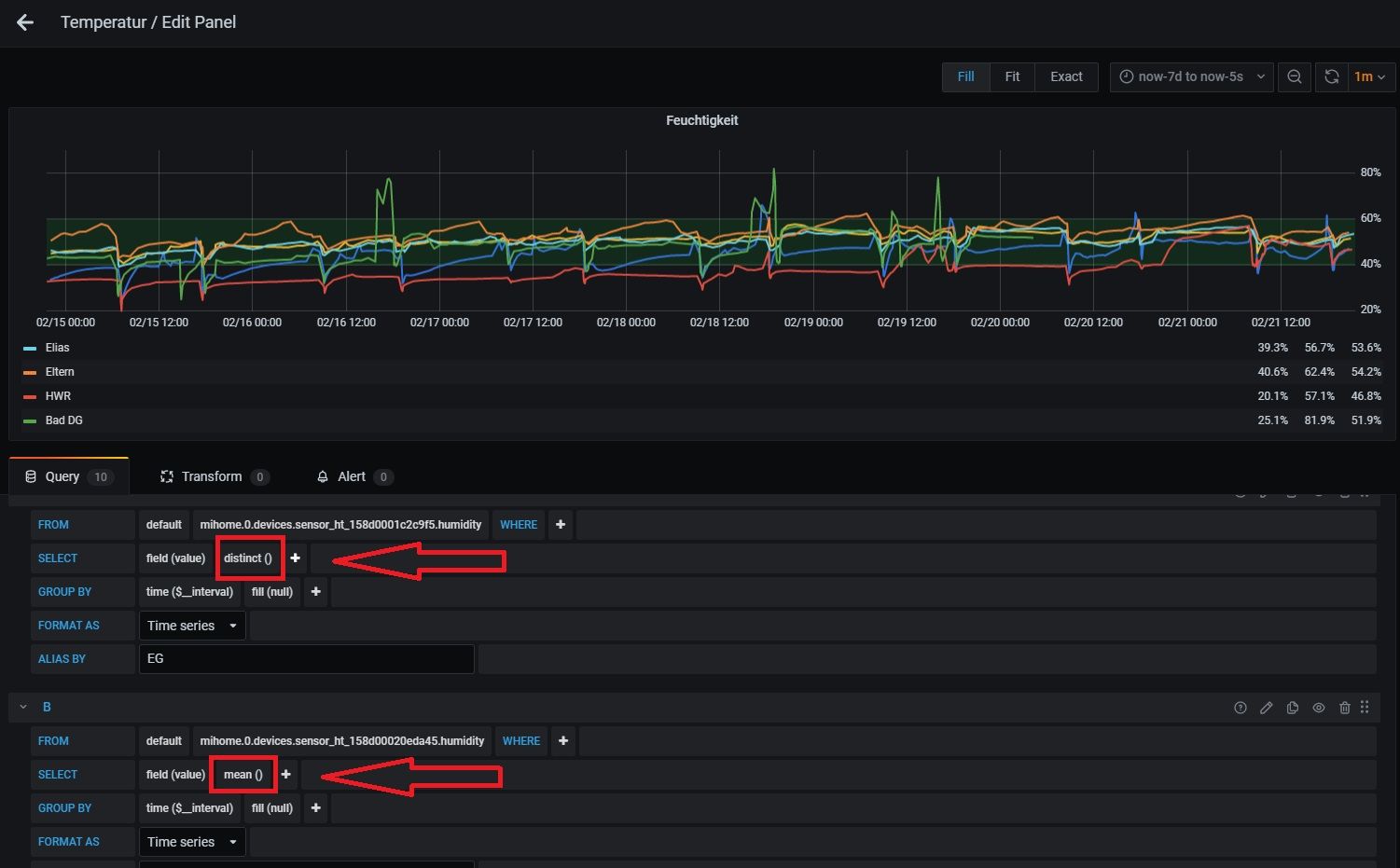Screen dimensions: 1400x868
Task: Refresh the dashboard with the refresh icon
Action: point(1332,76)
